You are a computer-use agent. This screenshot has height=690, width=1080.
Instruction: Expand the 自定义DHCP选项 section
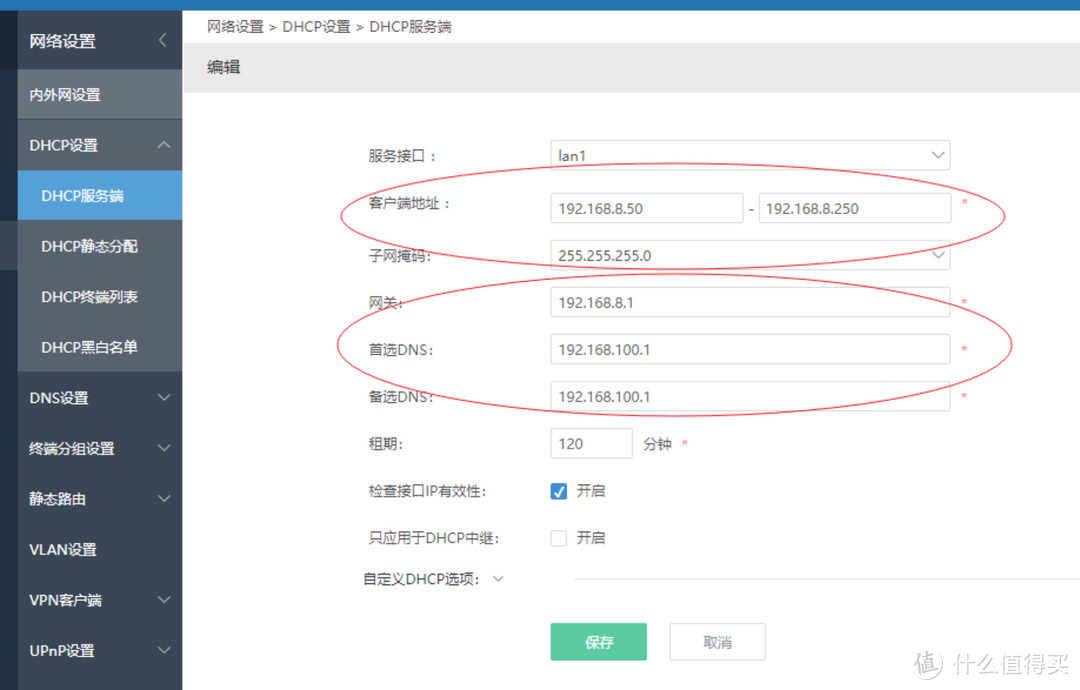point(498,578)
